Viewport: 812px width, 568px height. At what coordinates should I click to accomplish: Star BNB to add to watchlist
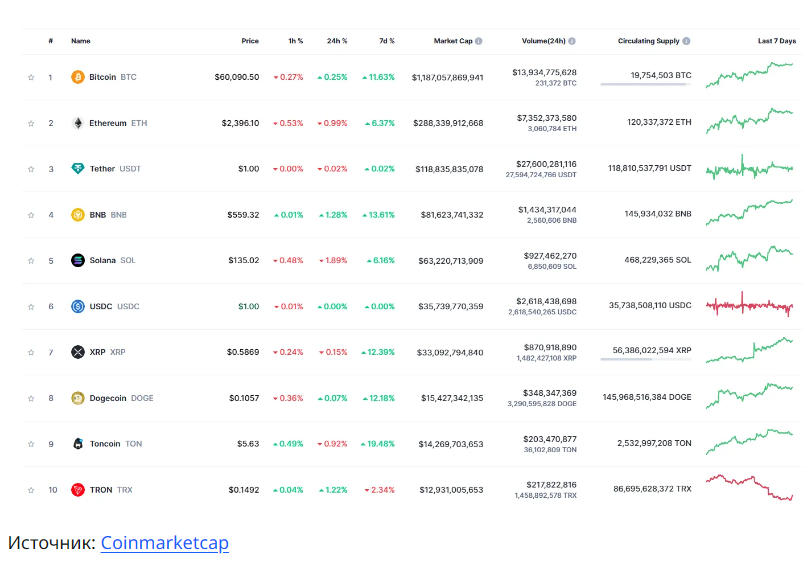tap(31, 215)
